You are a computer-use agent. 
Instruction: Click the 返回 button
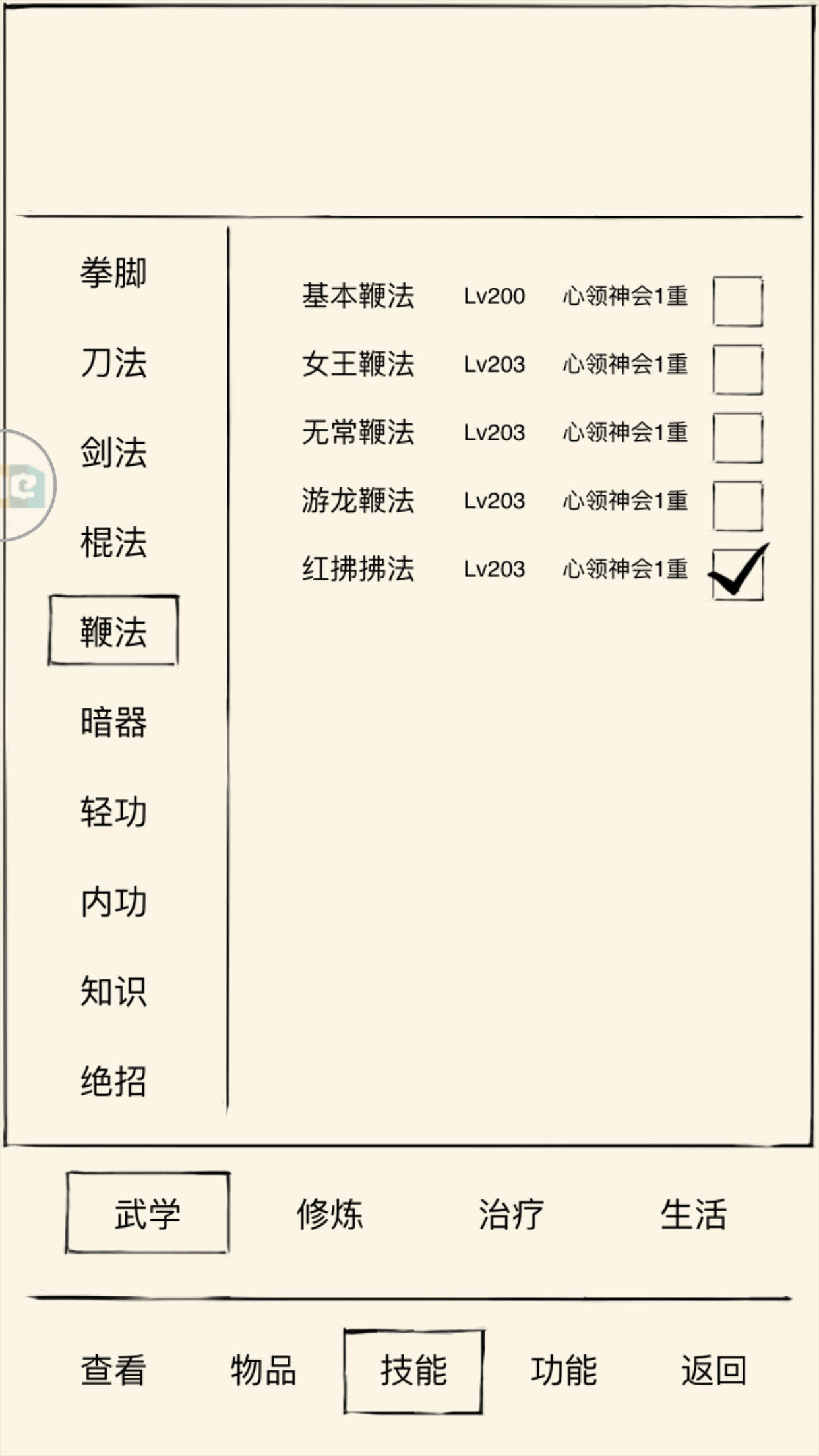click(714, 1370)
